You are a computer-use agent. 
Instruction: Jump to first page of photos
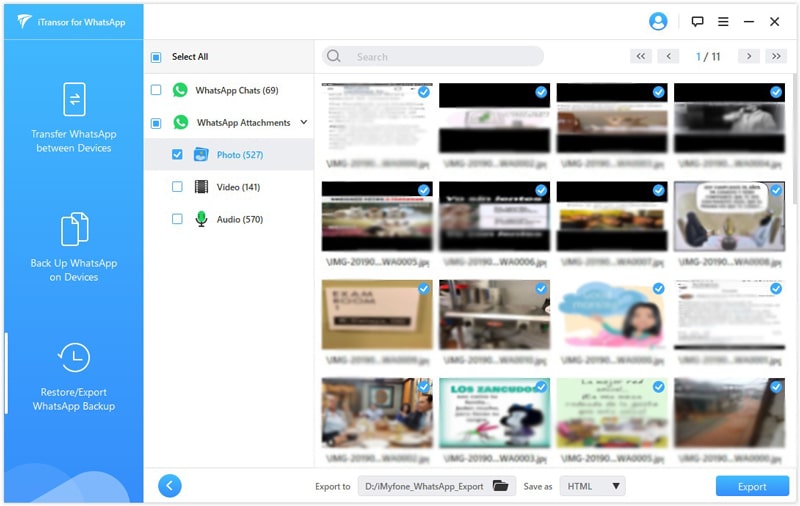[x=641, y=56]
